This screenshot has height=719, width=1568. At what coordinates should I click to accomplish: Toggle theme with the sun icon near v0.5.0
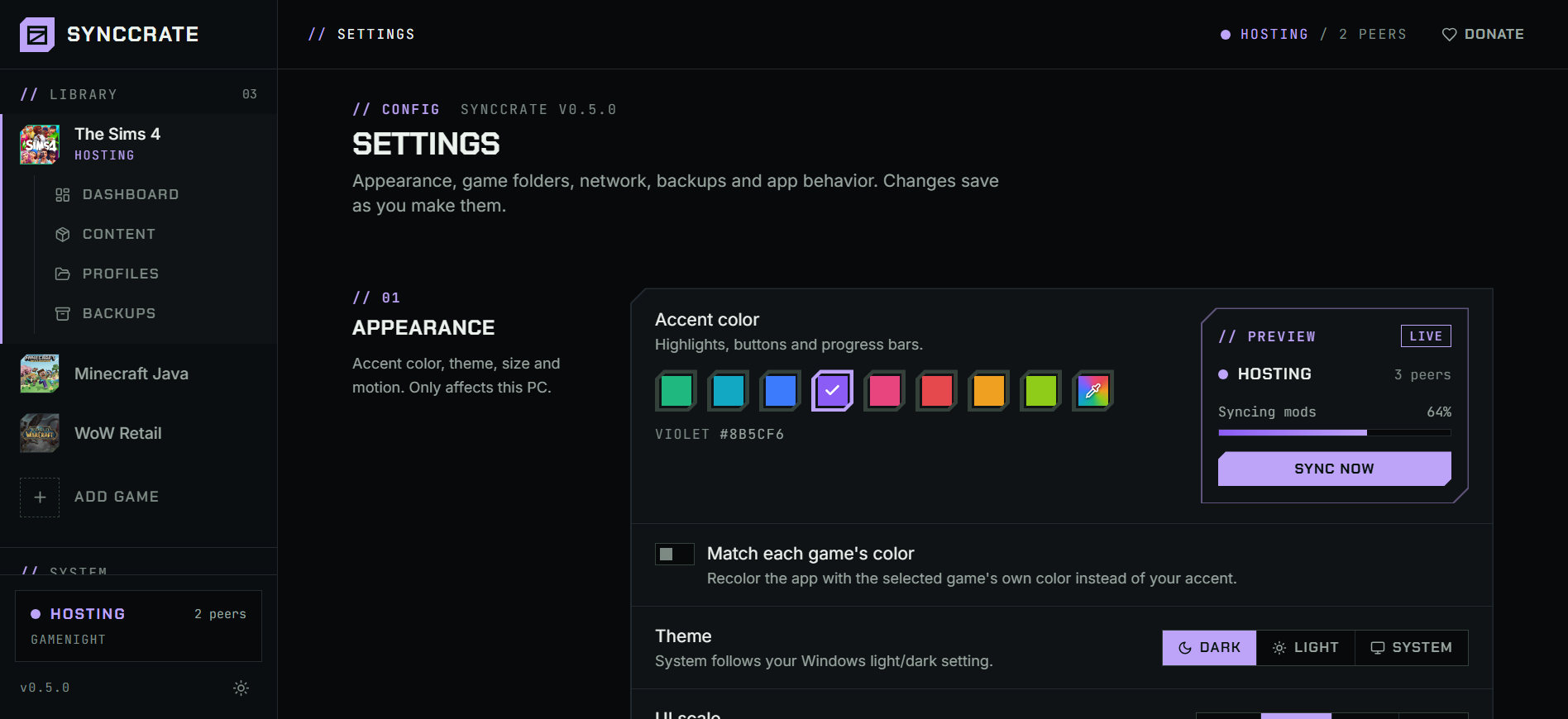pos(241,688)
